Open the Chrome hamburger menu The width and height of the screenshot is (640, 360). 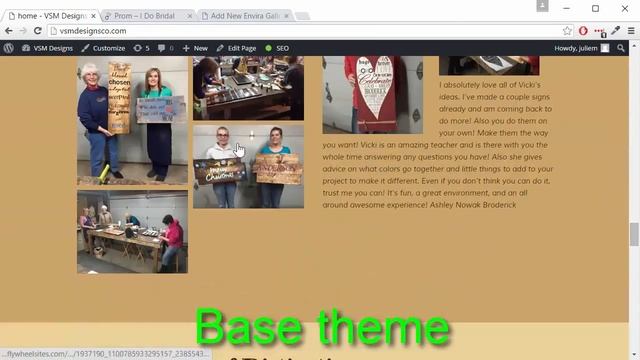click(631, 31)
